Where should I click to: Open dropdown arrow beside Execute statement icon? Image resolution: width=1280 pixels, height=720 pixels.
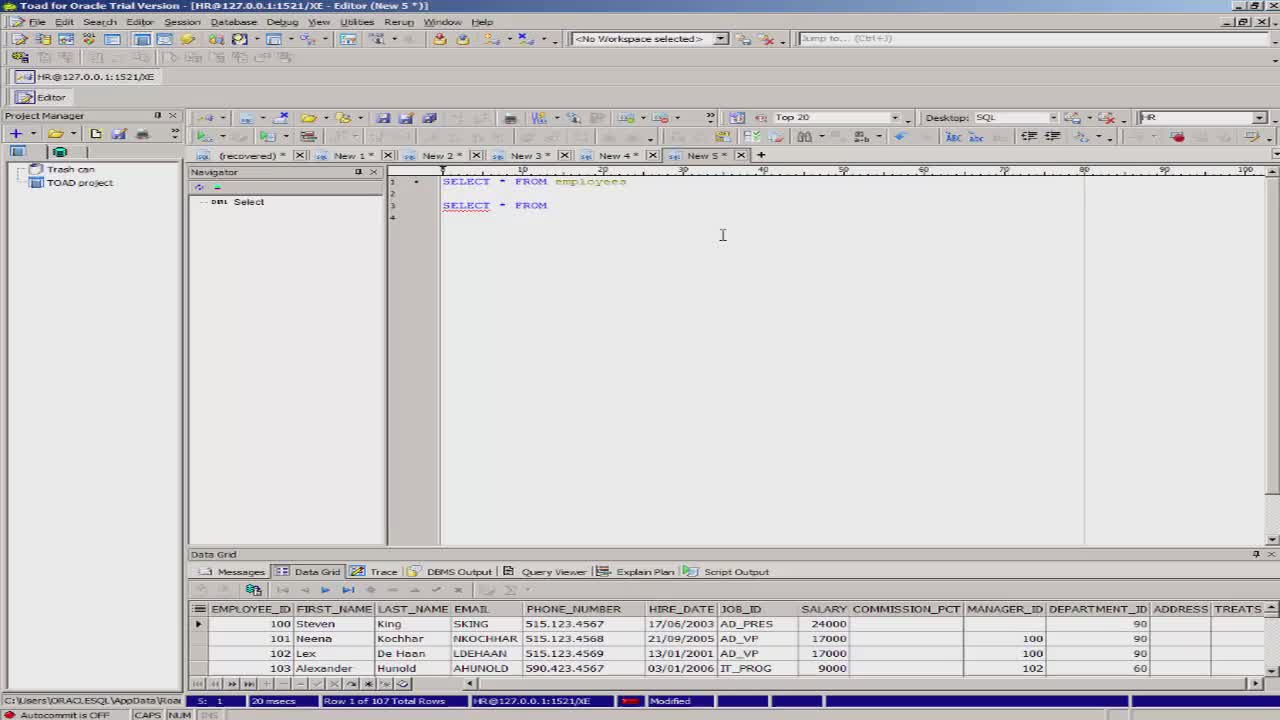[221, 136]
